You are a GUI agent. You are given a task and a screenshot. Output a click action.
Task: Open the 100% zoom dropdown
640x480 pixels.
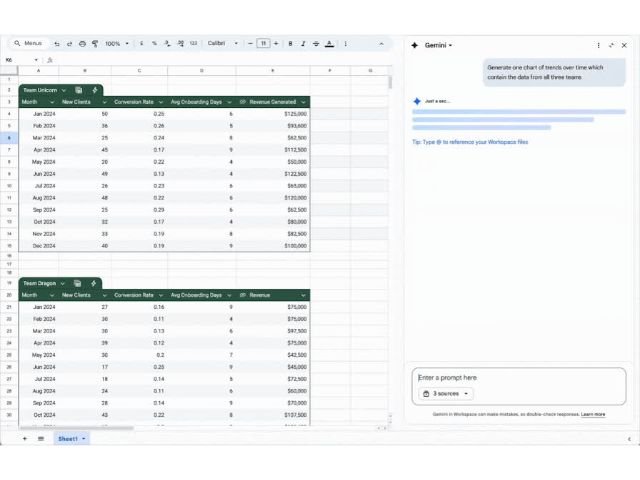coord(117,44)
